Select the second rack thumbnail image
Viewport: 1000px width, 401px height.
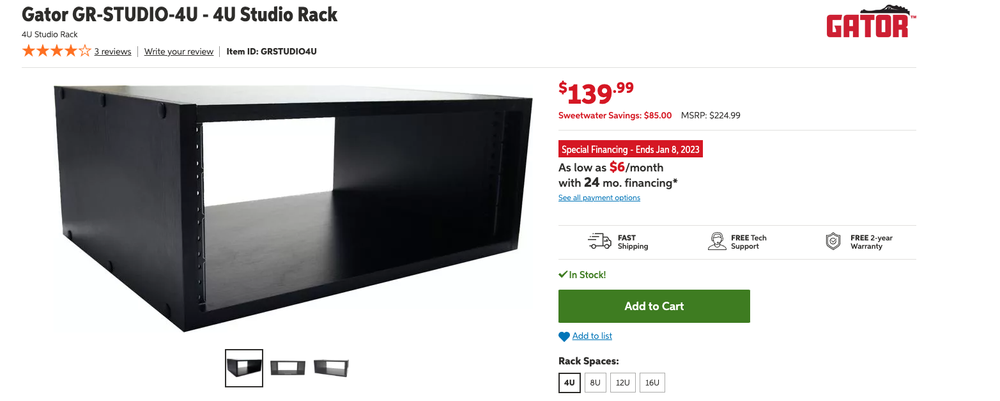click(x=288, y=368)
